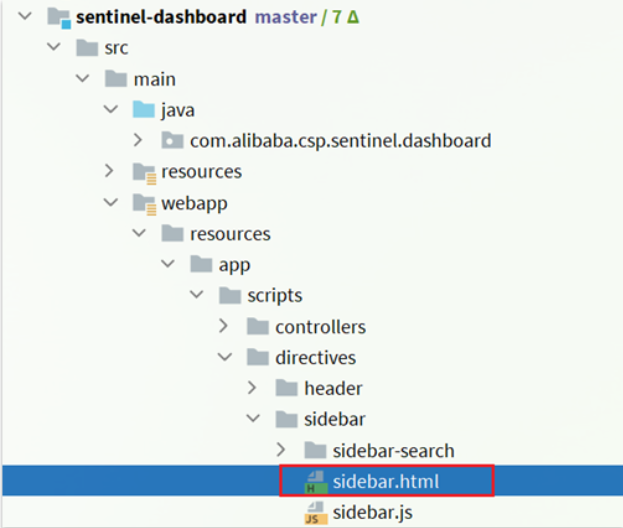This screenshot has height=528, width=623.
Task: Click the sentinel-dashboard module folder icon
Action: (x=59, y=18)
